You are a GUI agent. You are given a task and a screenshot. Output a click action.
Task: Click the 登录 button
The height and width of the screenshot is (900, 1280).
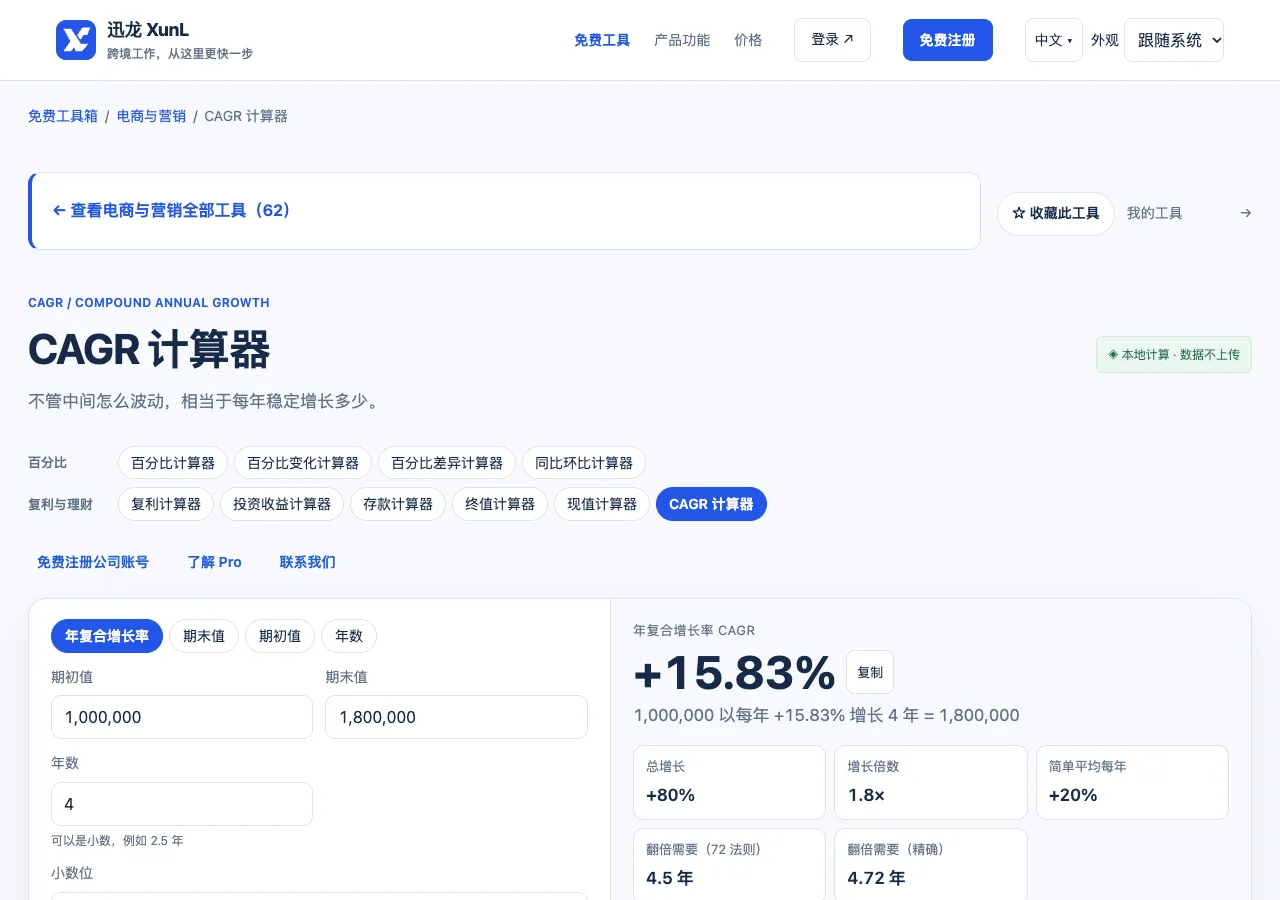click(x=832, y=40)
